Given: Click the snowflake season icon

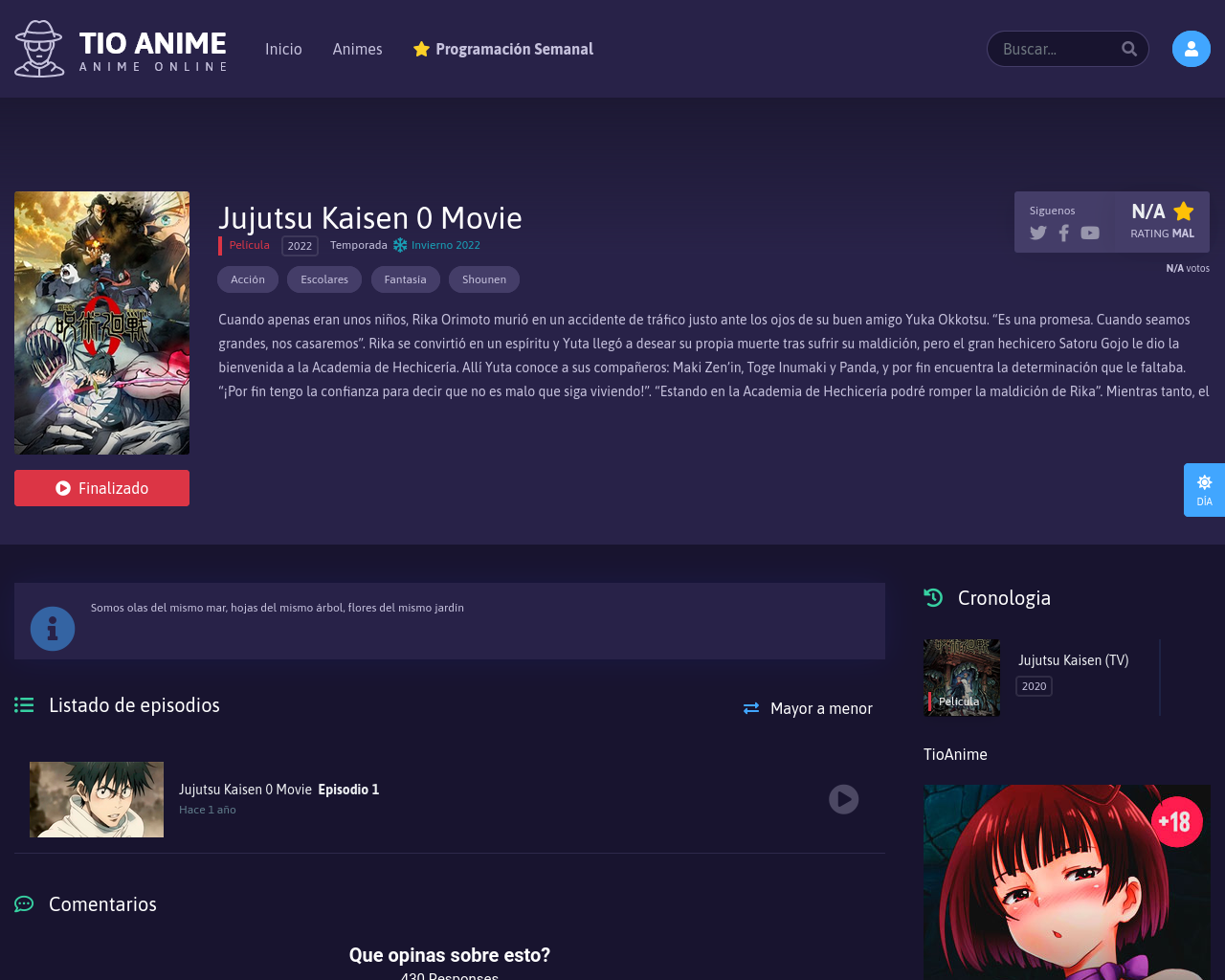Looking at the screenshot, I should (400, 245).
